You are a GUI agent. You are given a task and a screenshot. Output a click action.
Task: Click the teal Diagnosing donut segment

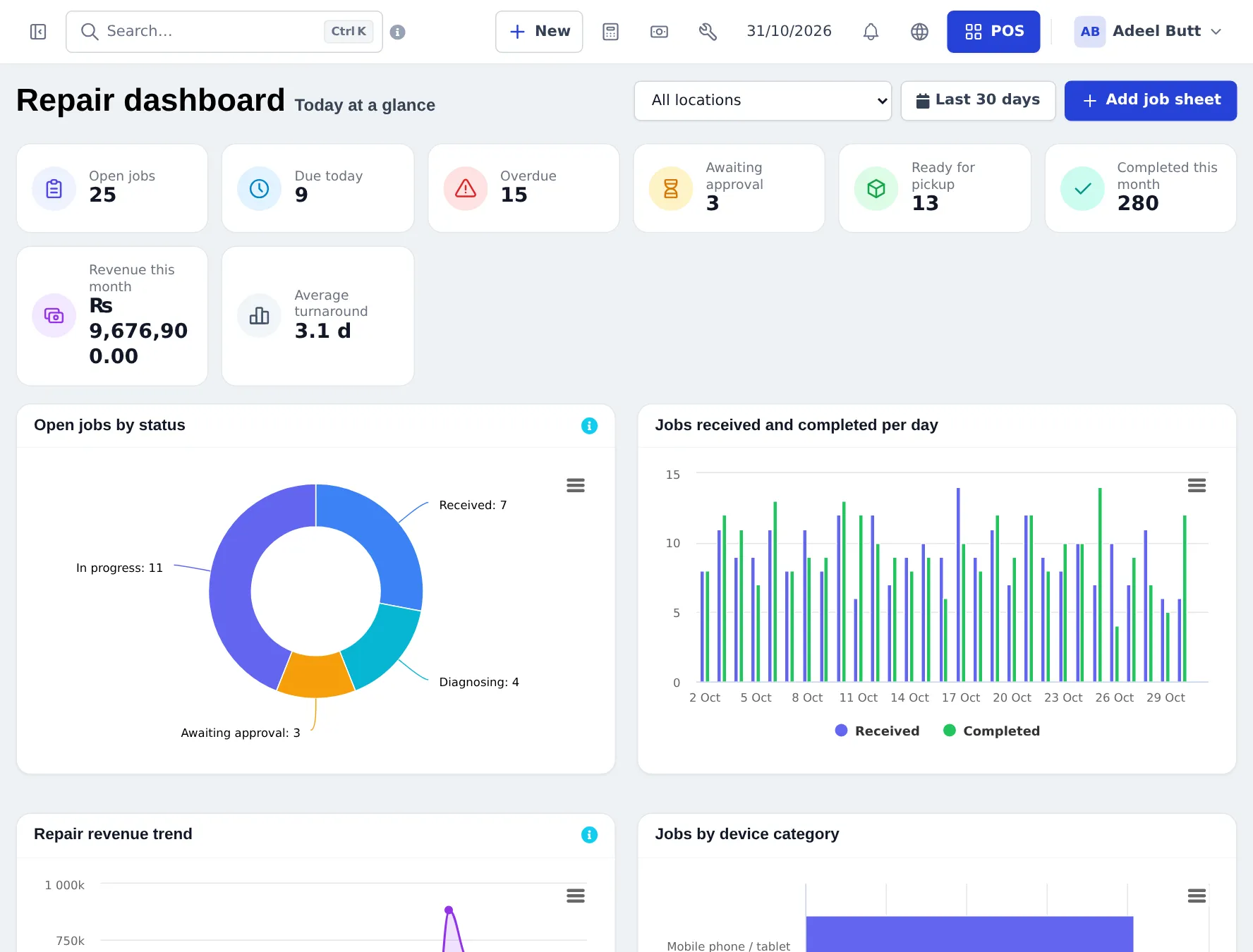(x=385, y=645)
